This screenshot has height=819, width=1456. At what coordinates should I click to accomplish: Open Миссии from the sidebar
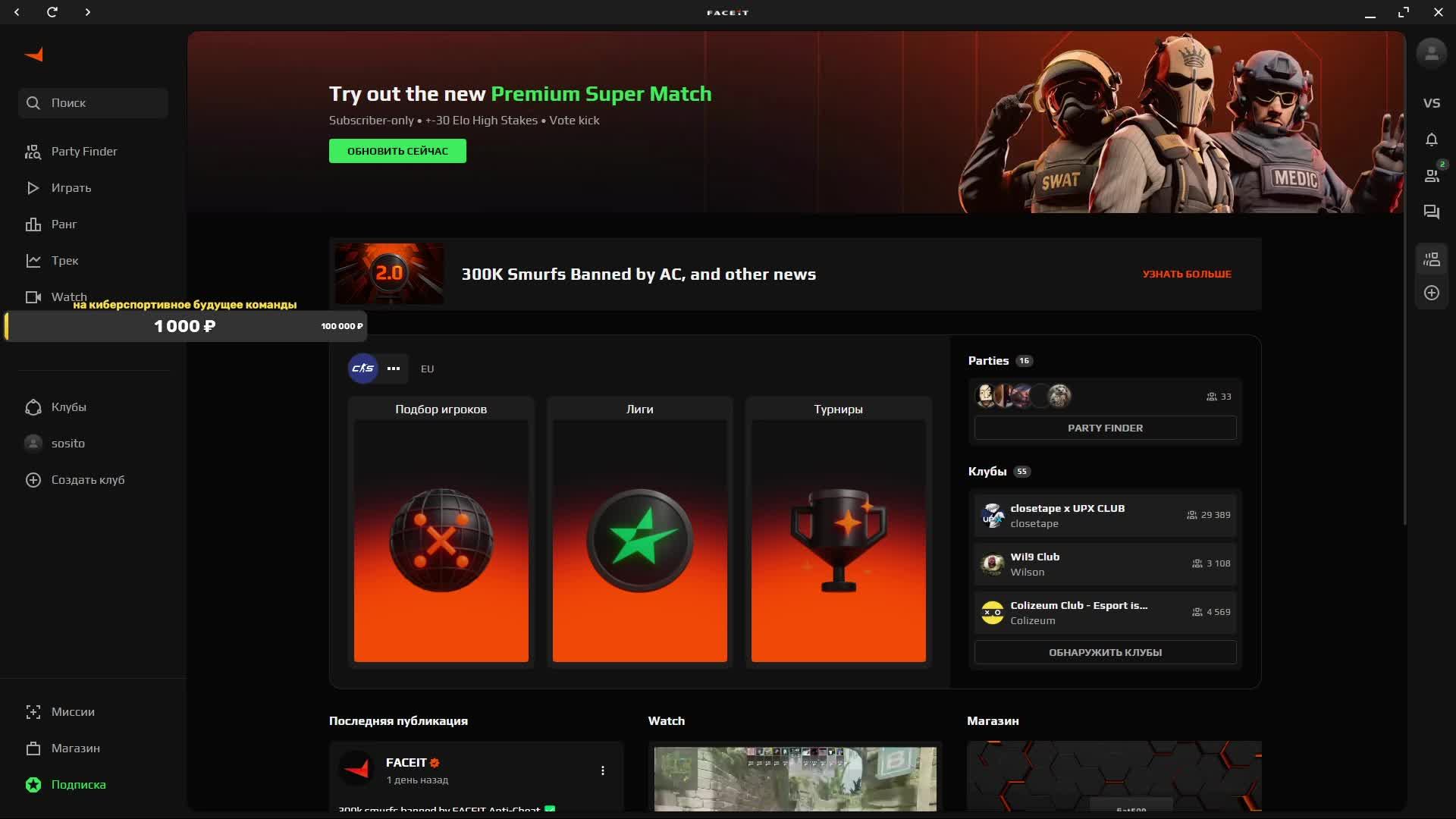[73, 712]
